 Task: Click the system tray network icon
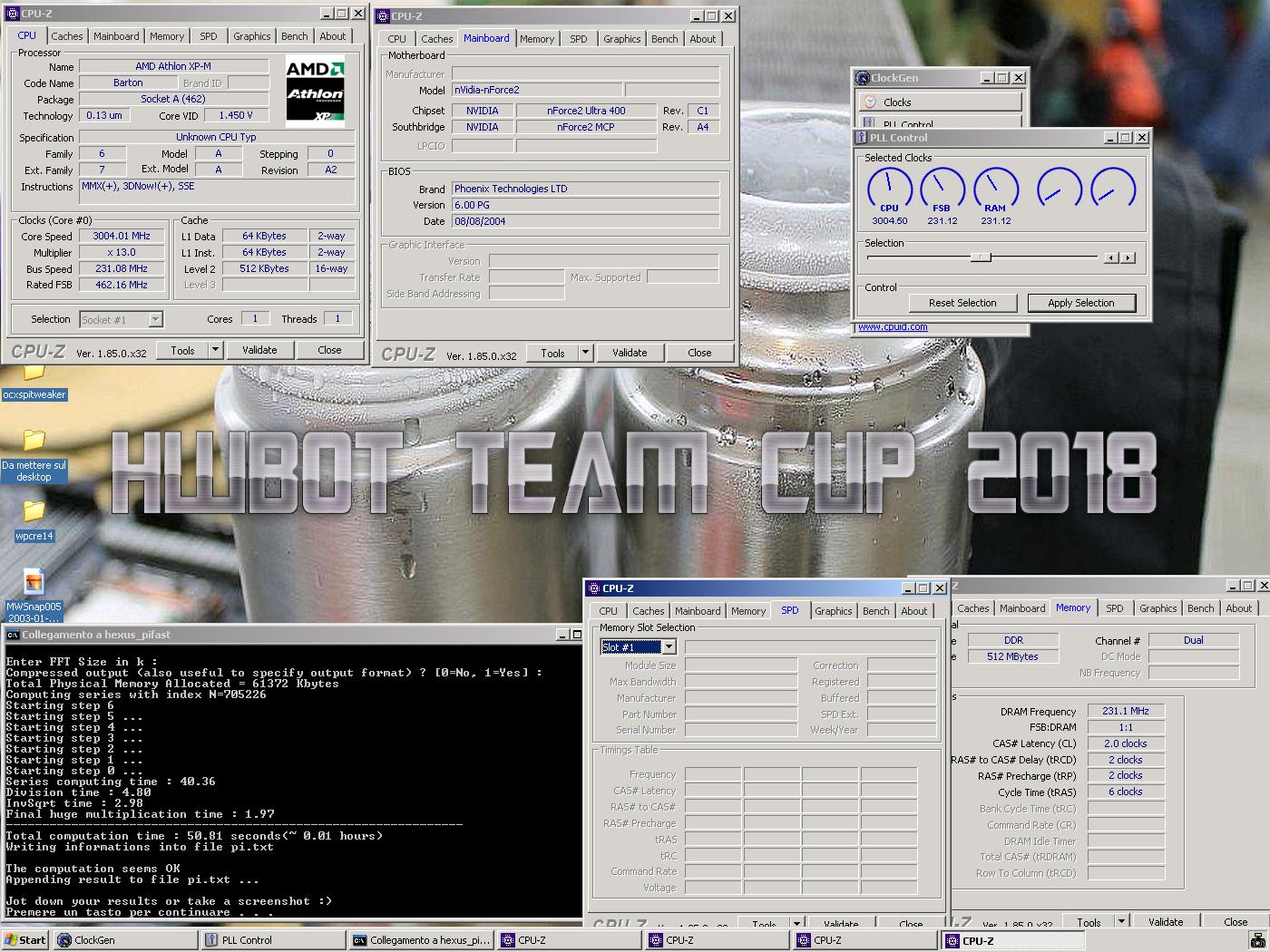pyautogui.click(x=1257, y=940)
